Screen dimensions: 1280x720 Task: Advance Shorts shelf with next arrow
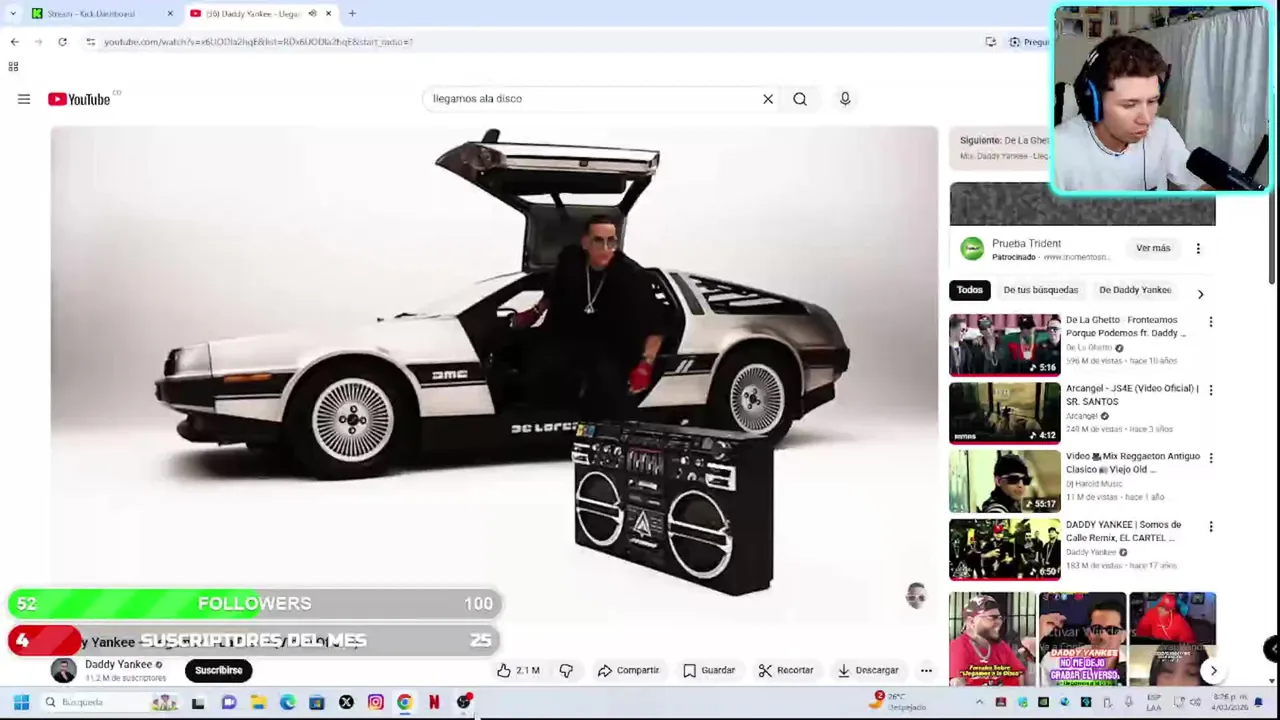[x=1213, y=671]
